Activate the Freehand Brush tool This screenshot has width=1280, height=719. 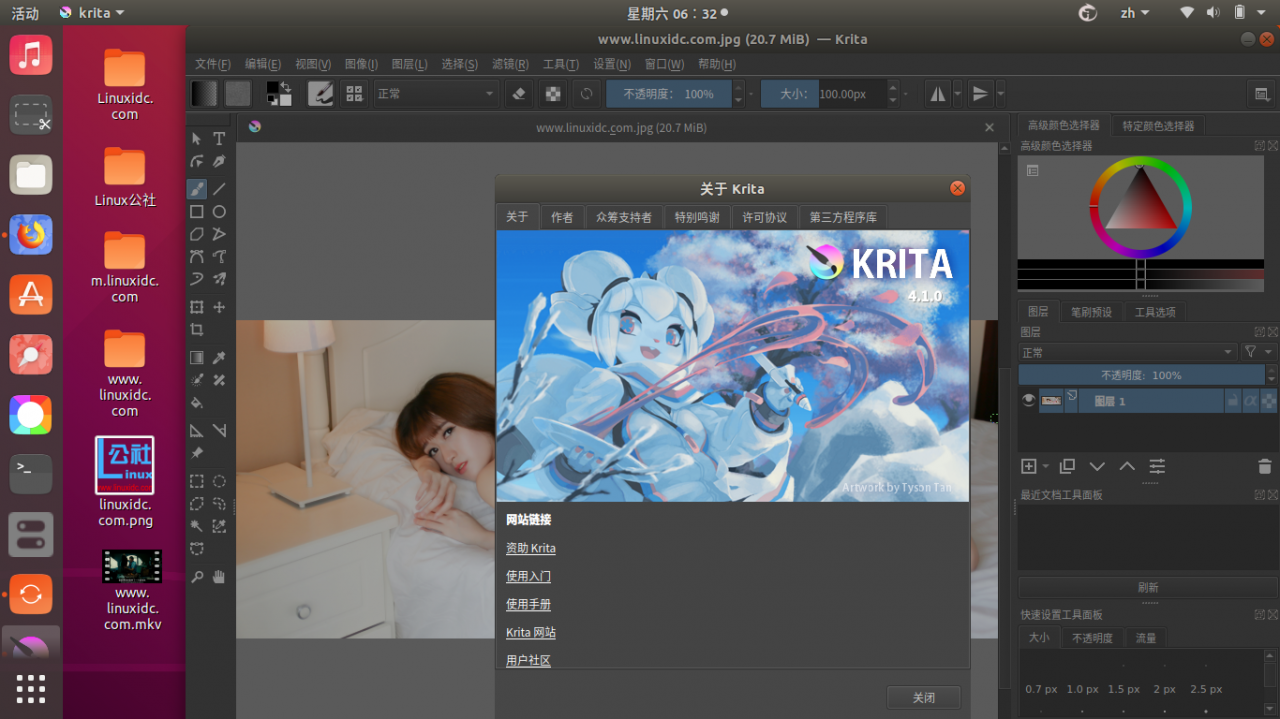[x=197, y=189]
